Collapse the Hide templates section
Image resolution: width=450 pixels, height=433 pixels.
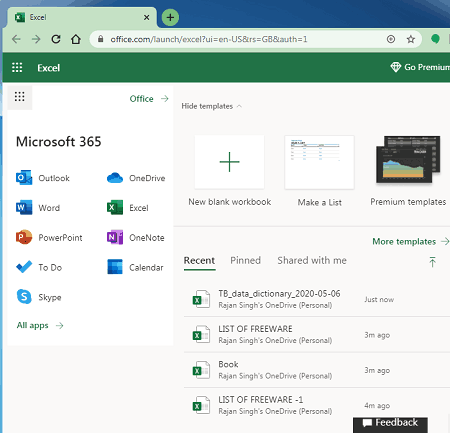pos(211,106)
